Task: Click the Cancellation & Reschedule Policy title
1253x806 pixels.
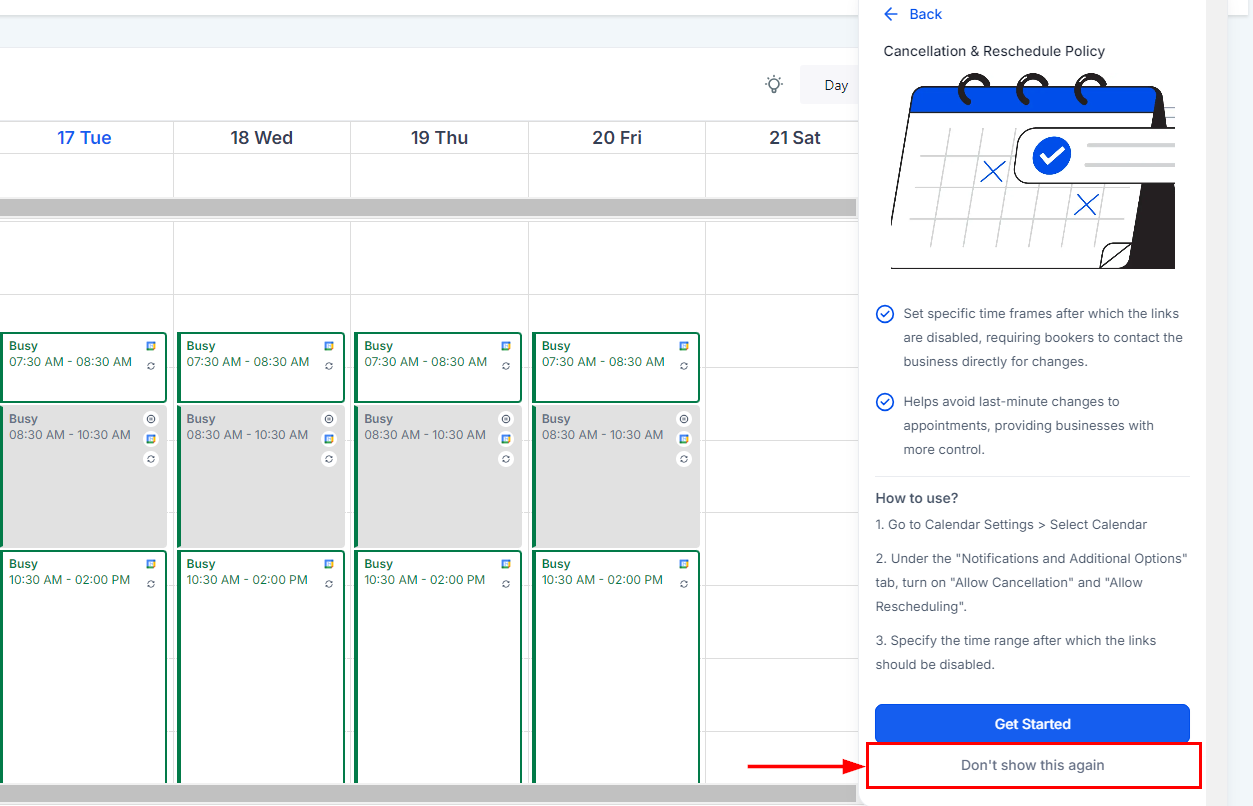Action: coord(994,51)
